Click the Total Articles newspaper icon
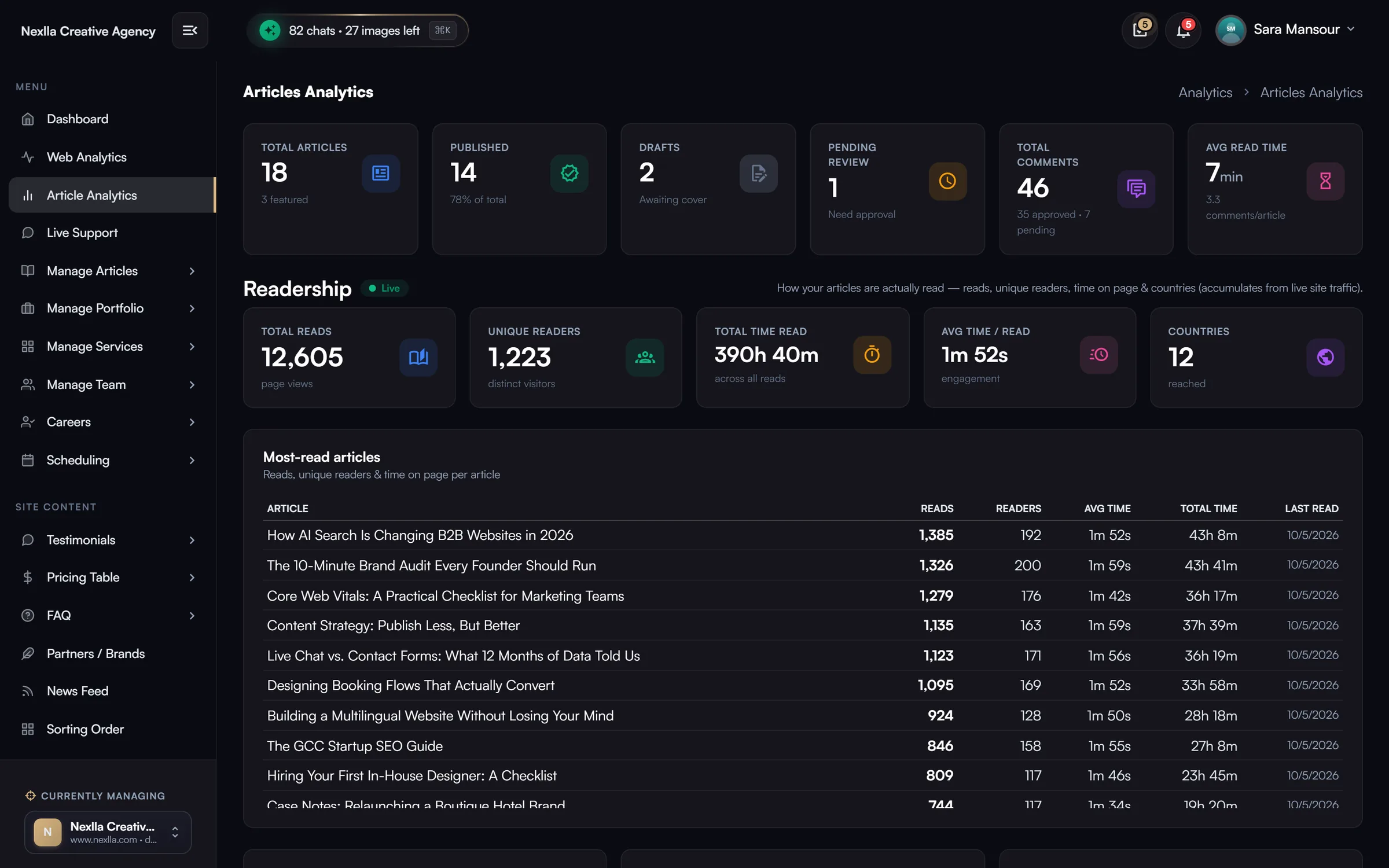The image size is (1389, 868). pyautogui.click(x=380, y=173)
